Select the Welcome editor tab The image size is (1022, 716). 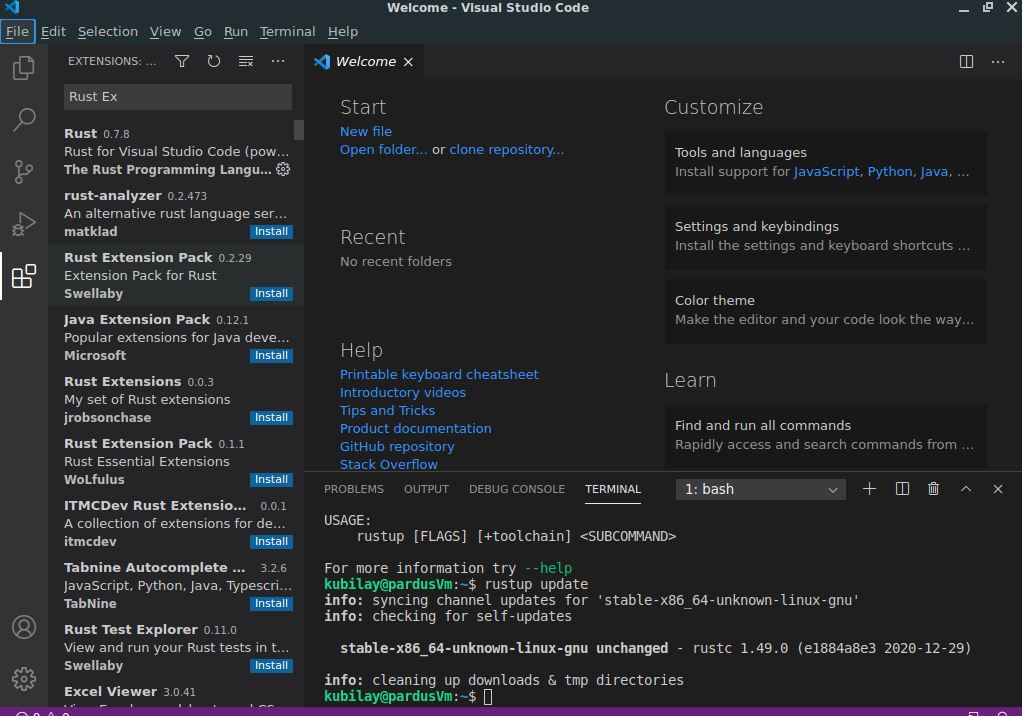(x=366, y=62)
